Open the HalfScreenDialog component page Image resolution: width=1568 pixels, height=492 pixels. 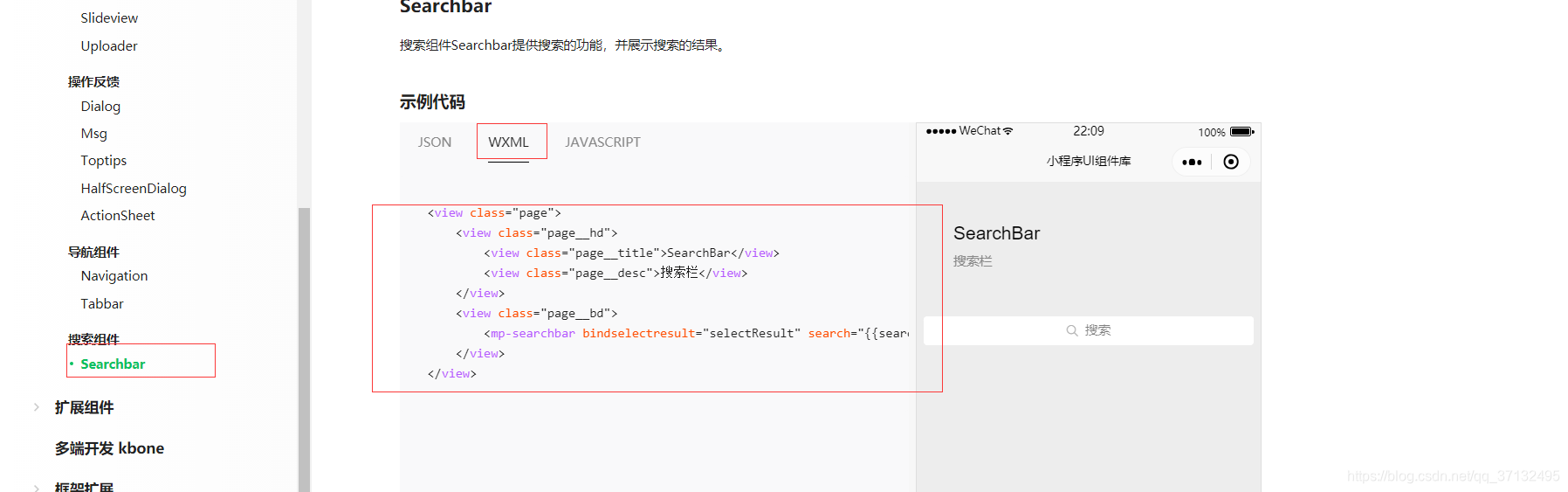134,189
